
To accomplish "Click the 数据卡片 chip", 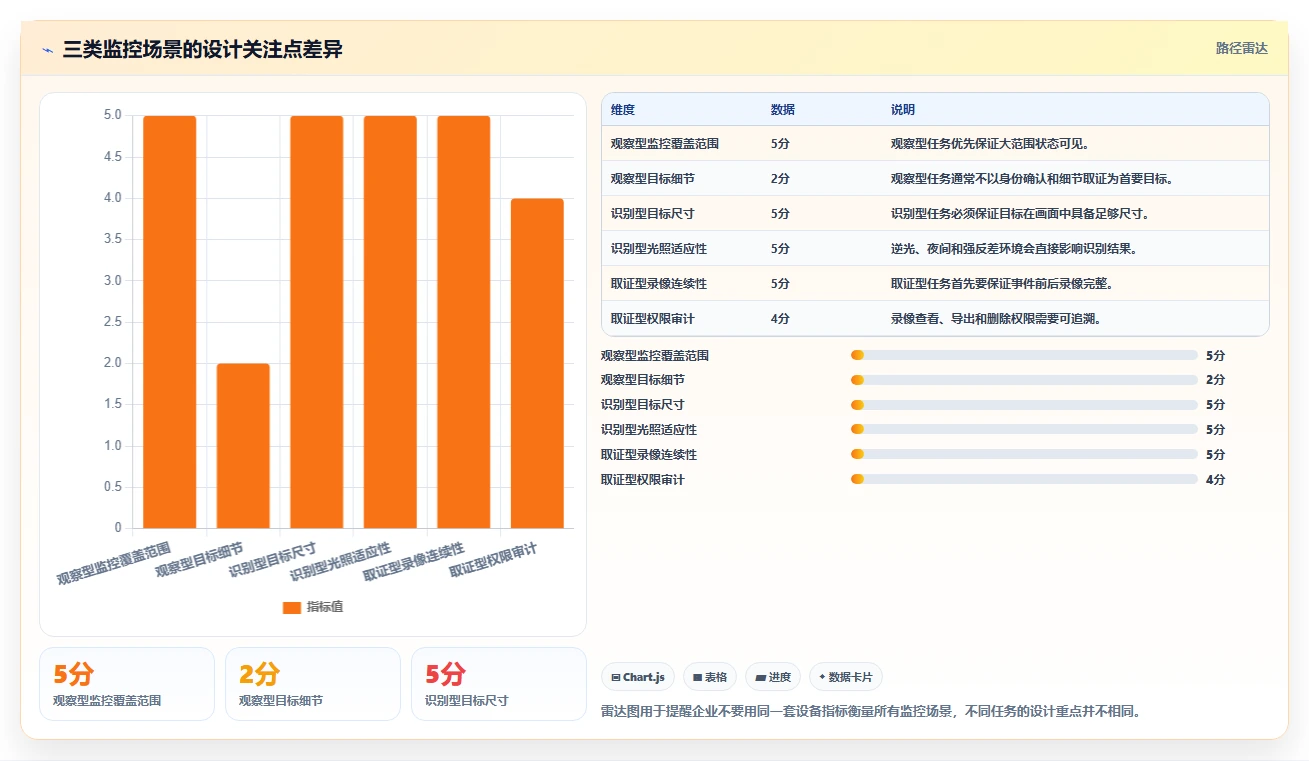I will tap(846, 677).
